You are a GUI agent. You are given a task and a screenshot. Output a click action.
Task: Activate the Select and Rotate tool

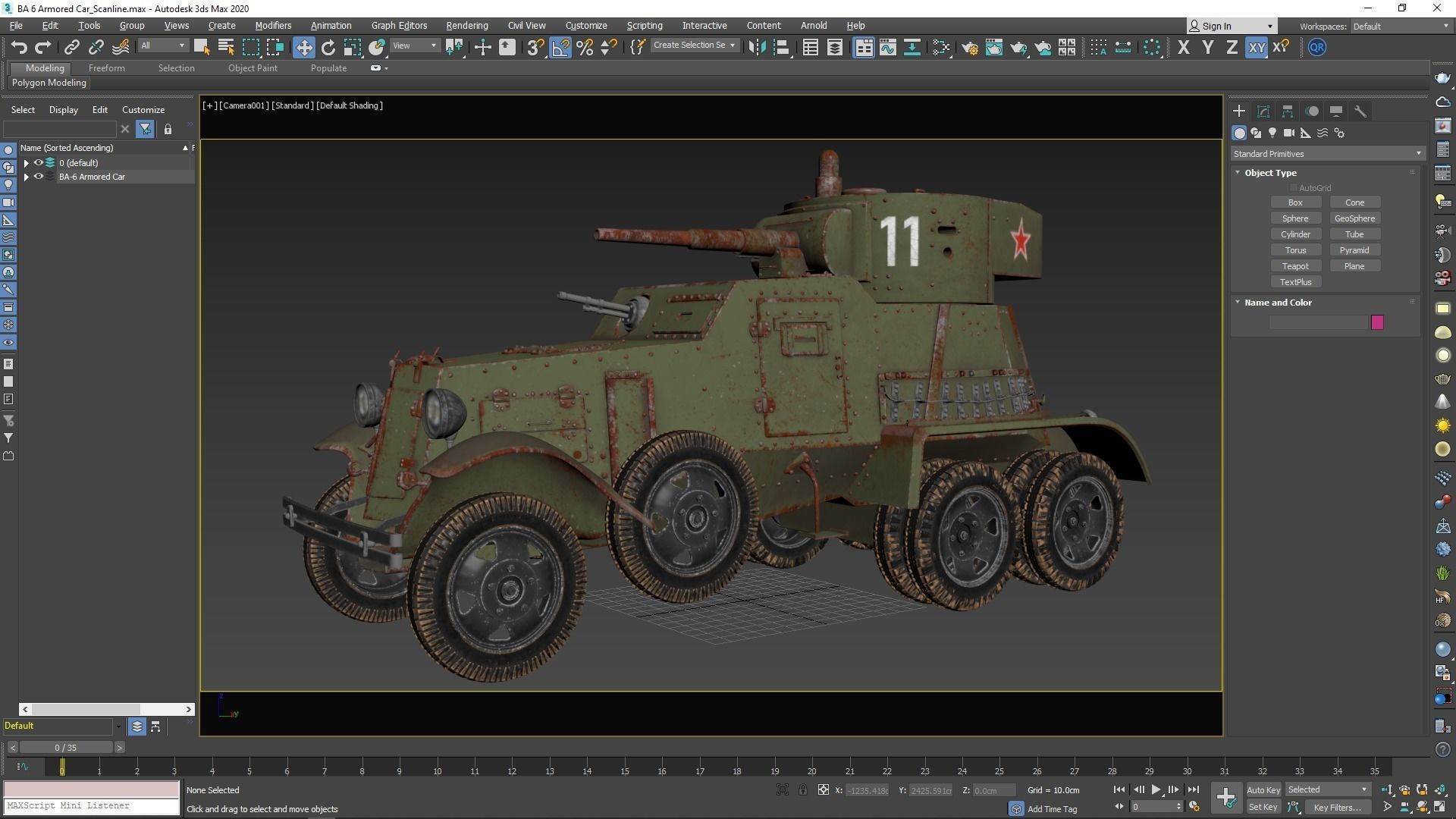(x=328, y=47)
